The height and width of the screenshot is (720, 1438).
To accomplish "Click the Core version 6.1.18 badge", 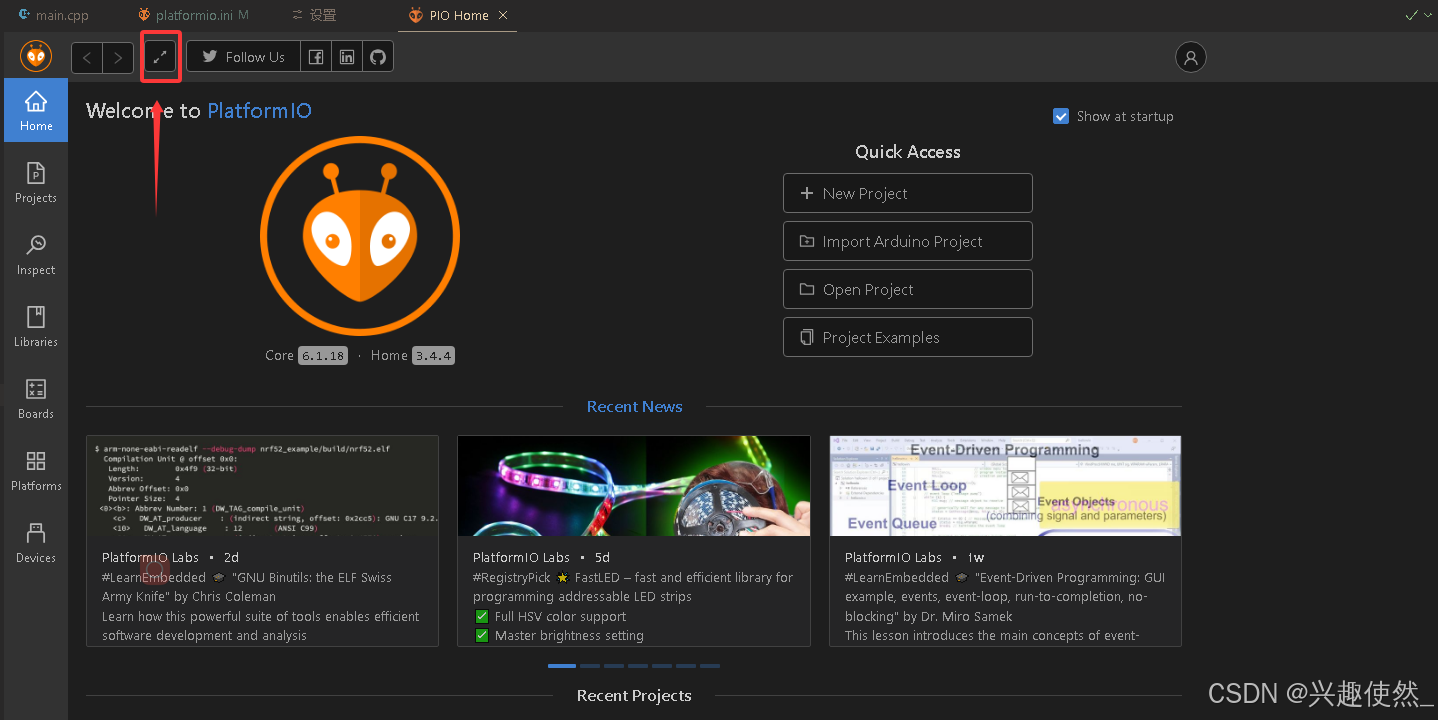I will coord(322,355).
